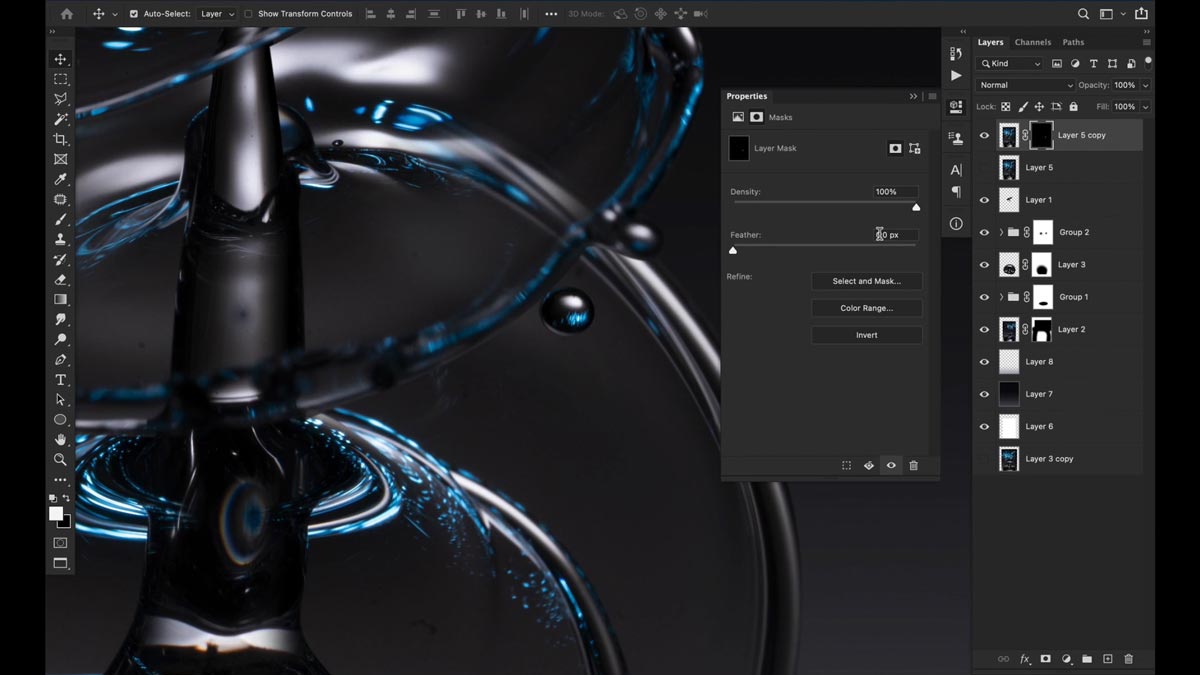Add a layer mask from the Layers footer
Viewport: 1200px width, 675px height.
pos(1045,659)
